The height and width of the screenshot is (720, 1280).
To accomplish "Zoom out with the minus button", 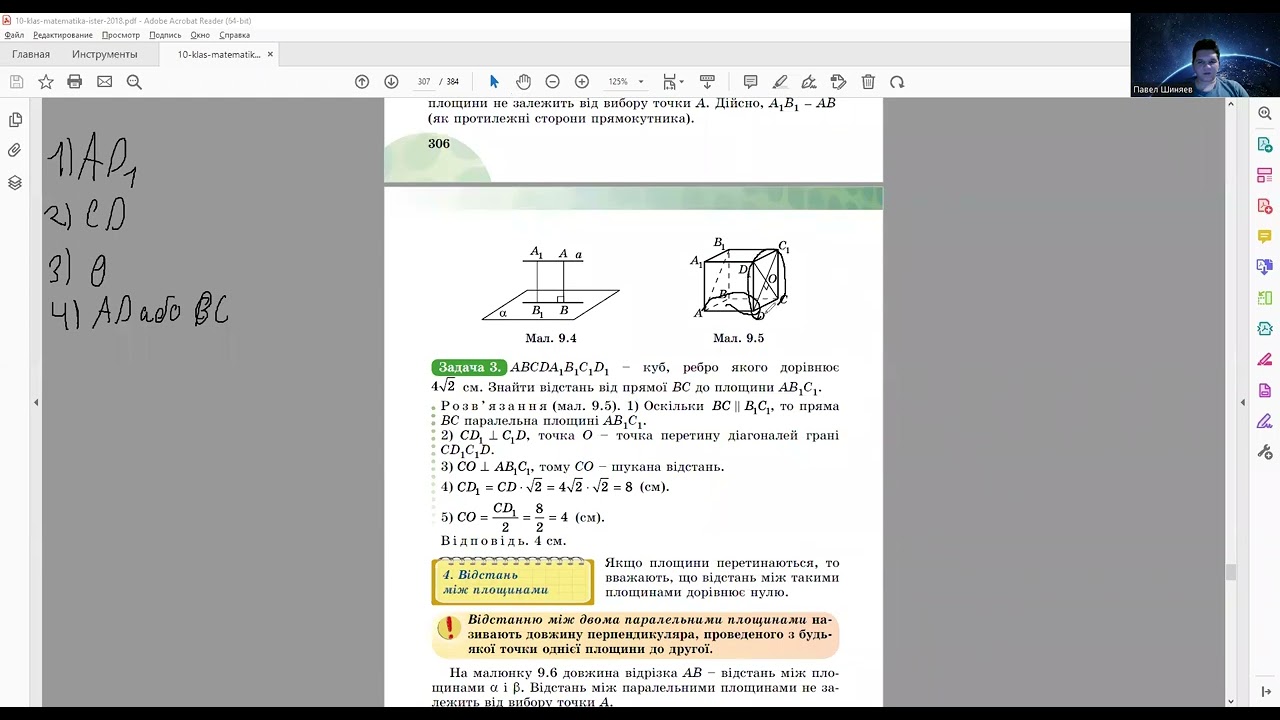I will [x=552, y=82].
